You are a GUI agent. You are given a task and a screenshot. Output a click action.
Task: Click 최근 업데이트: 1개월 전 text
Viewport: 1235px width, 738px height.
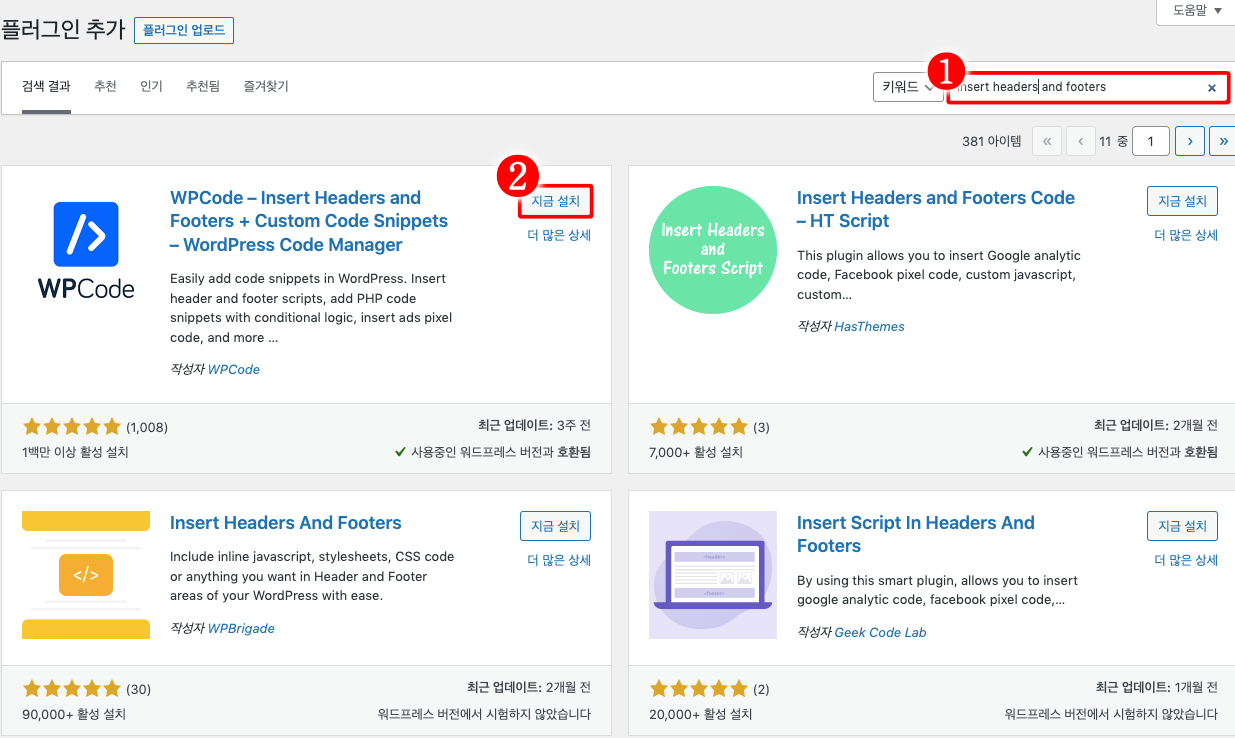1157,687
